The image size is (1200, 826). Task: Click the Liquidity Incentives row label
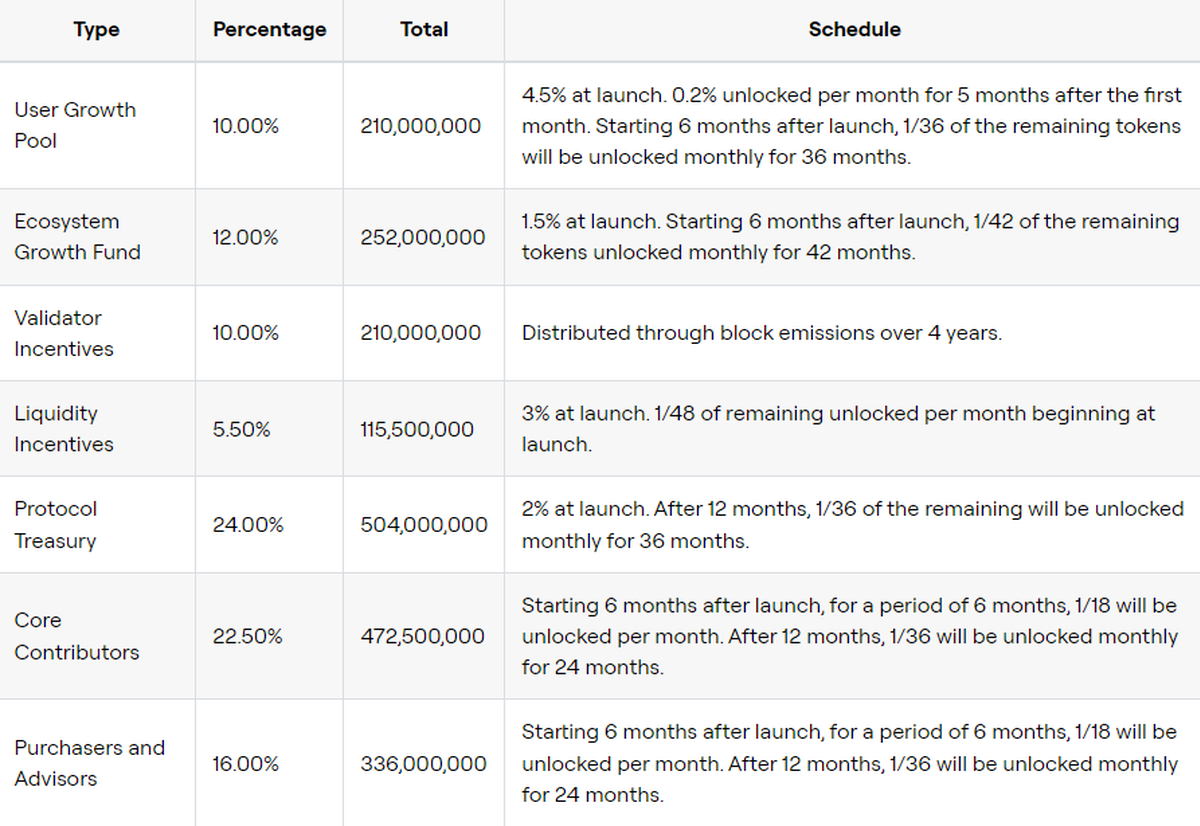tap(64, 429)
